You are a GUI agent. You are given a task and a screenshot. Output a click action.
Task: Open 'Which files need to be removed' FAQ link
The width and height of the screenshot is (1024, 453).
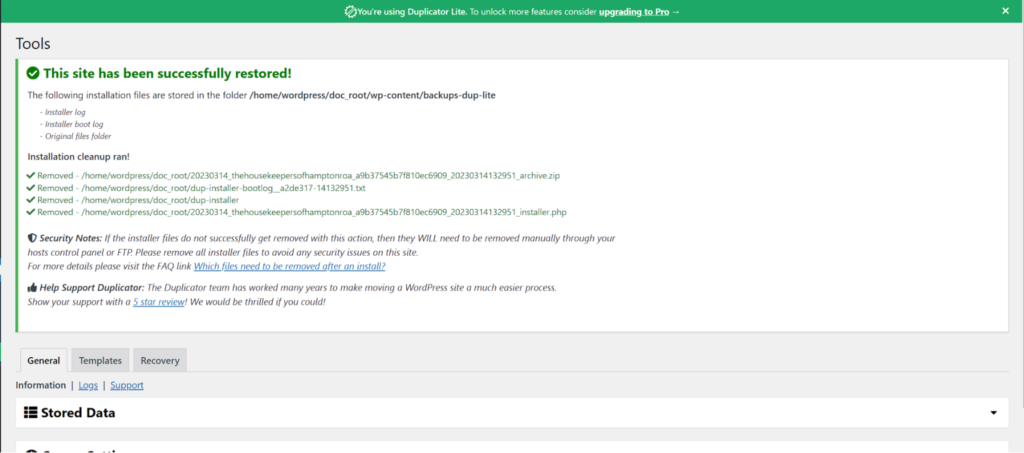click(289, 266)
